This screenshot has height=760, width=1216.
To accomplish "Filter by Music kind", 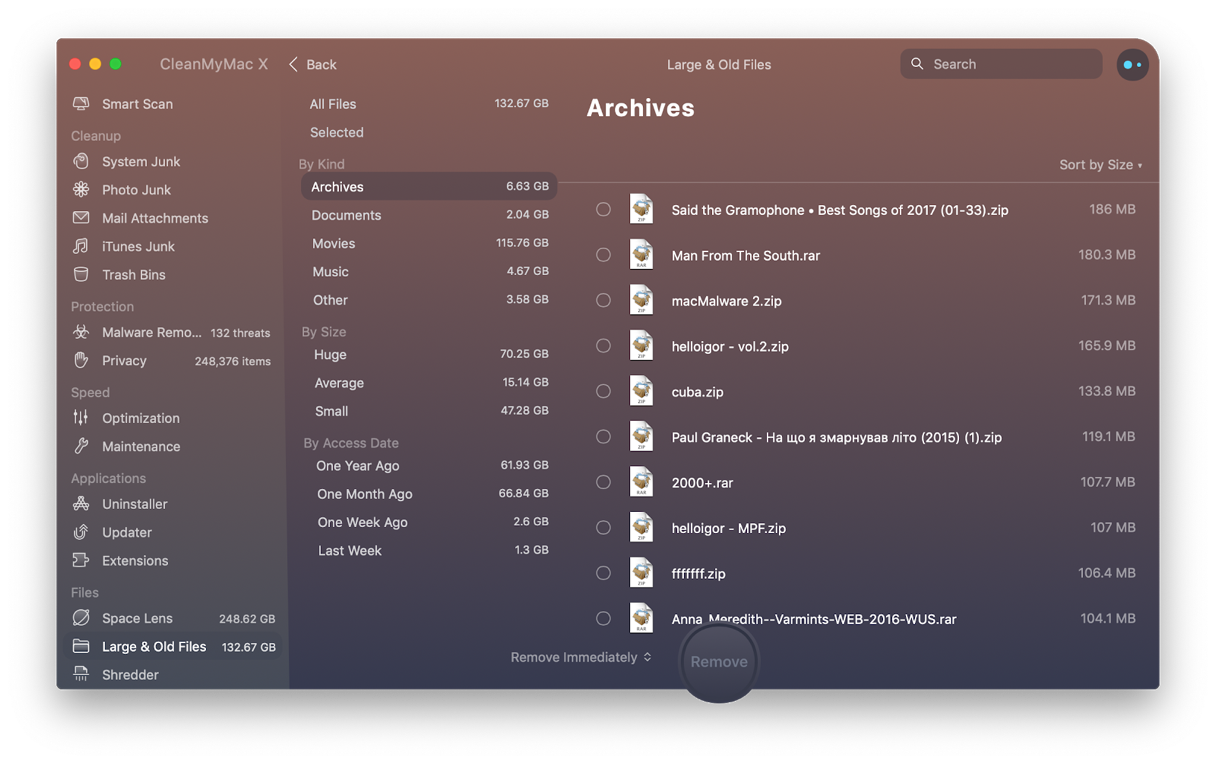I will [428, 271].
